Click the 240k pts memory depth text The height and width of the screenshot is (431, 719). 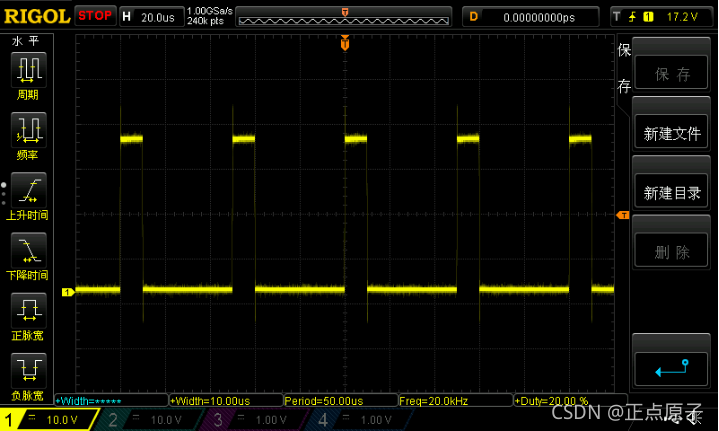(x=205, y=21)
